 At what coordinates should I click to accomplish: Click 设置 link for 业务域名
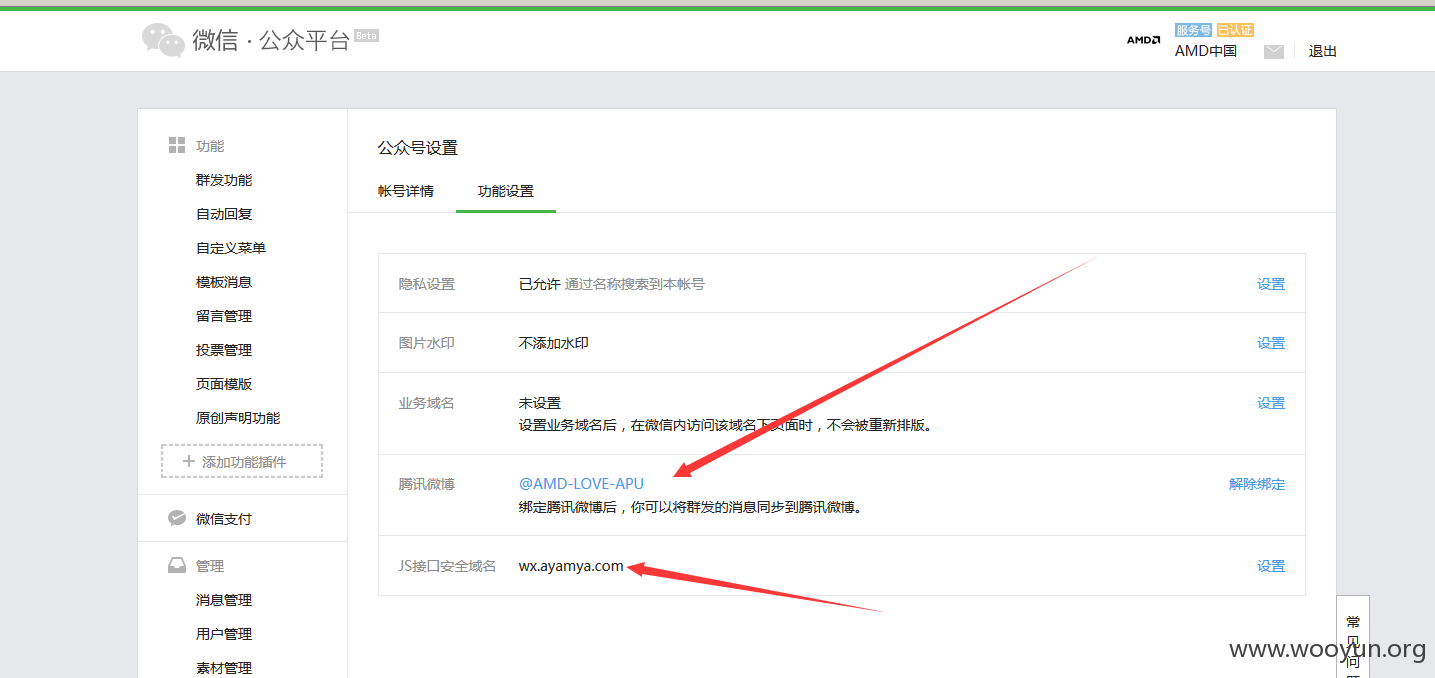tap(1271, 403)
